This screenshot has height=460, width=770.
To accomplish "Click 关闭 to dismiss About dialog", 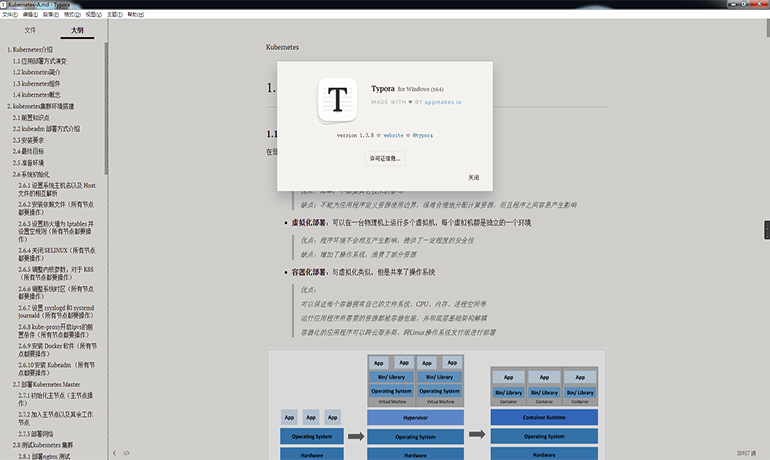I will tap(473, 178).
